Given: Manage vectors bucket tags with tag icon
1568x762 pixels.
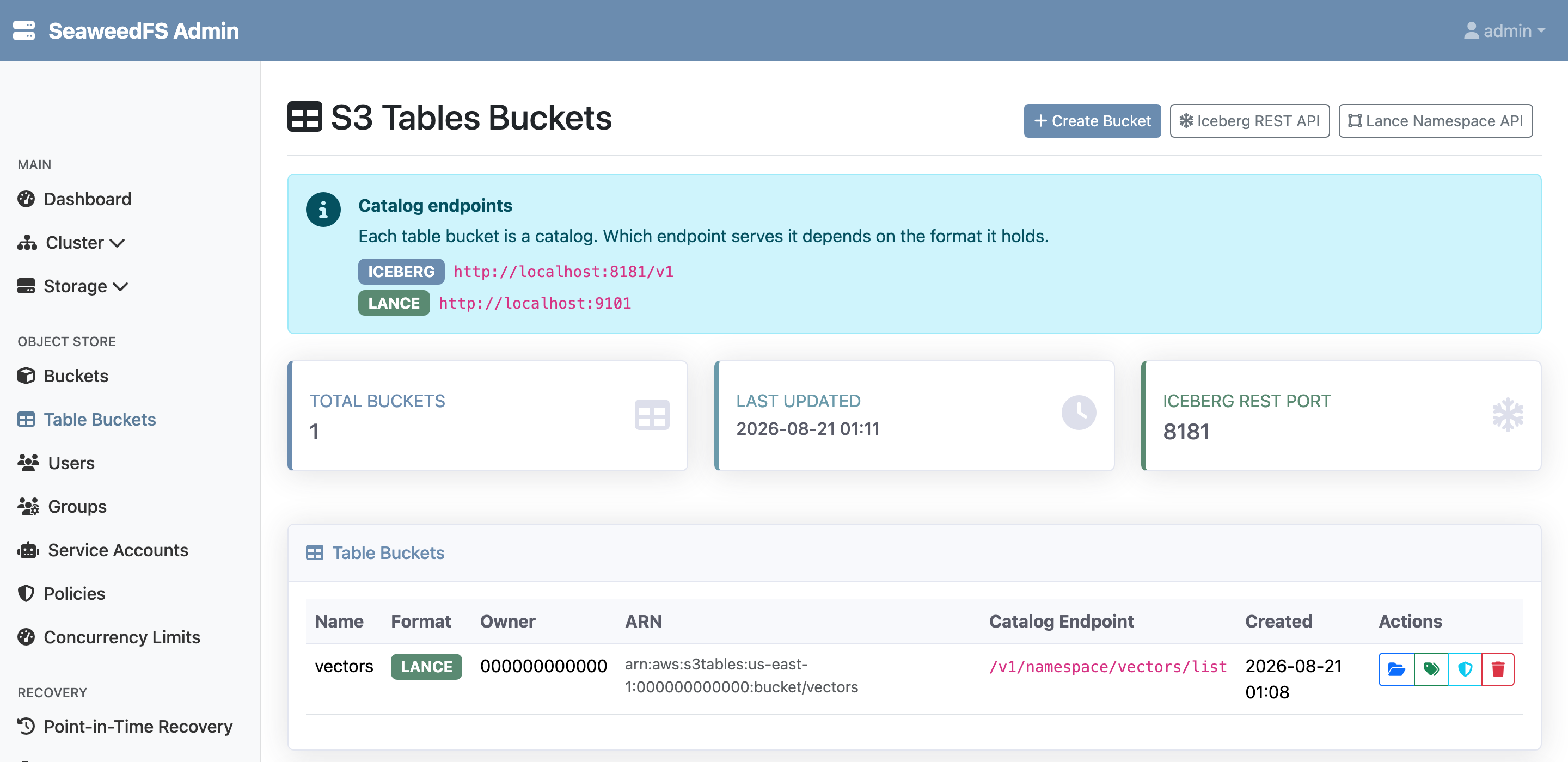Looking at the screenshot, I should pos(1431,669).
